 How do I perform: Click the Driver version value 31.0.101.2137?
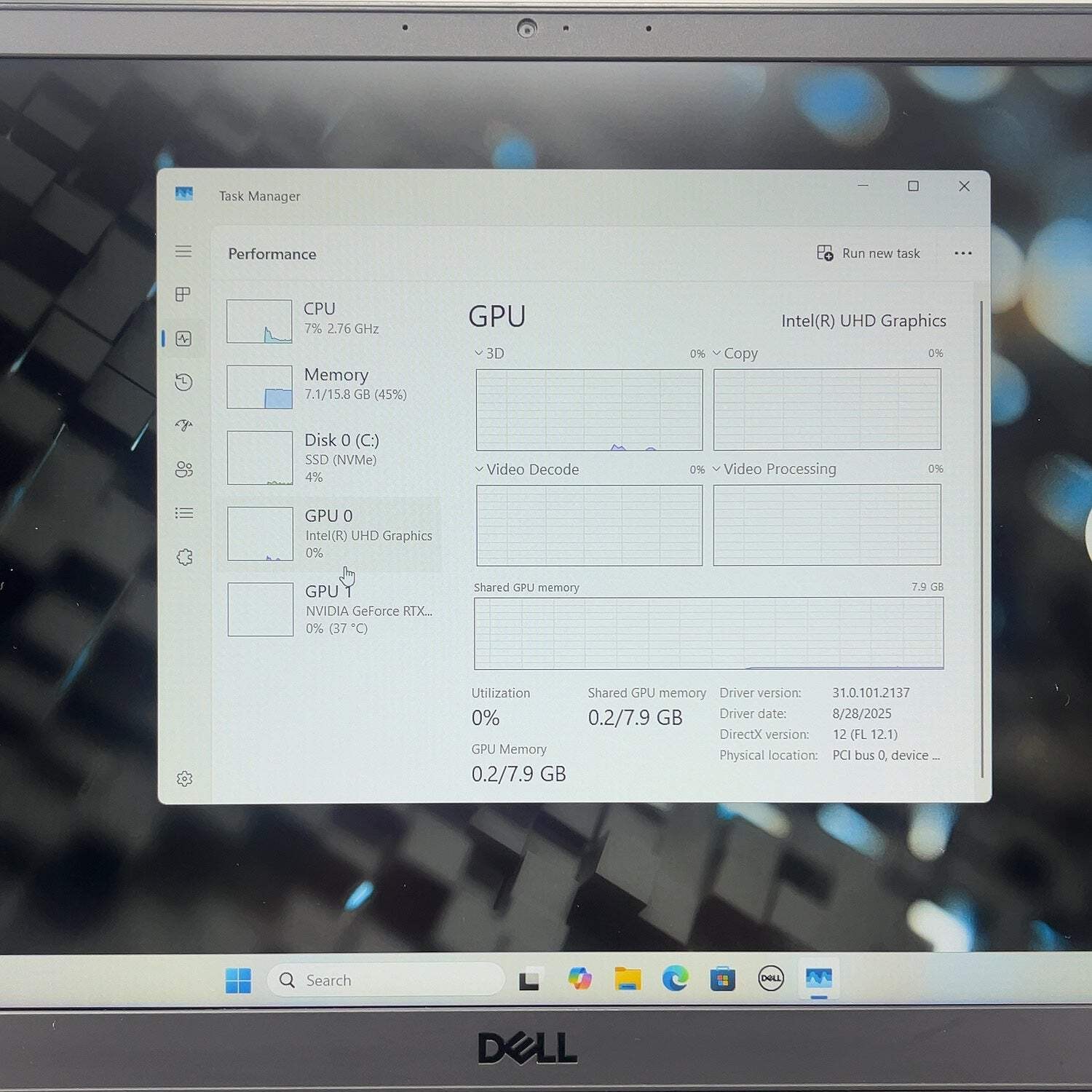click(x=871, y=693)
